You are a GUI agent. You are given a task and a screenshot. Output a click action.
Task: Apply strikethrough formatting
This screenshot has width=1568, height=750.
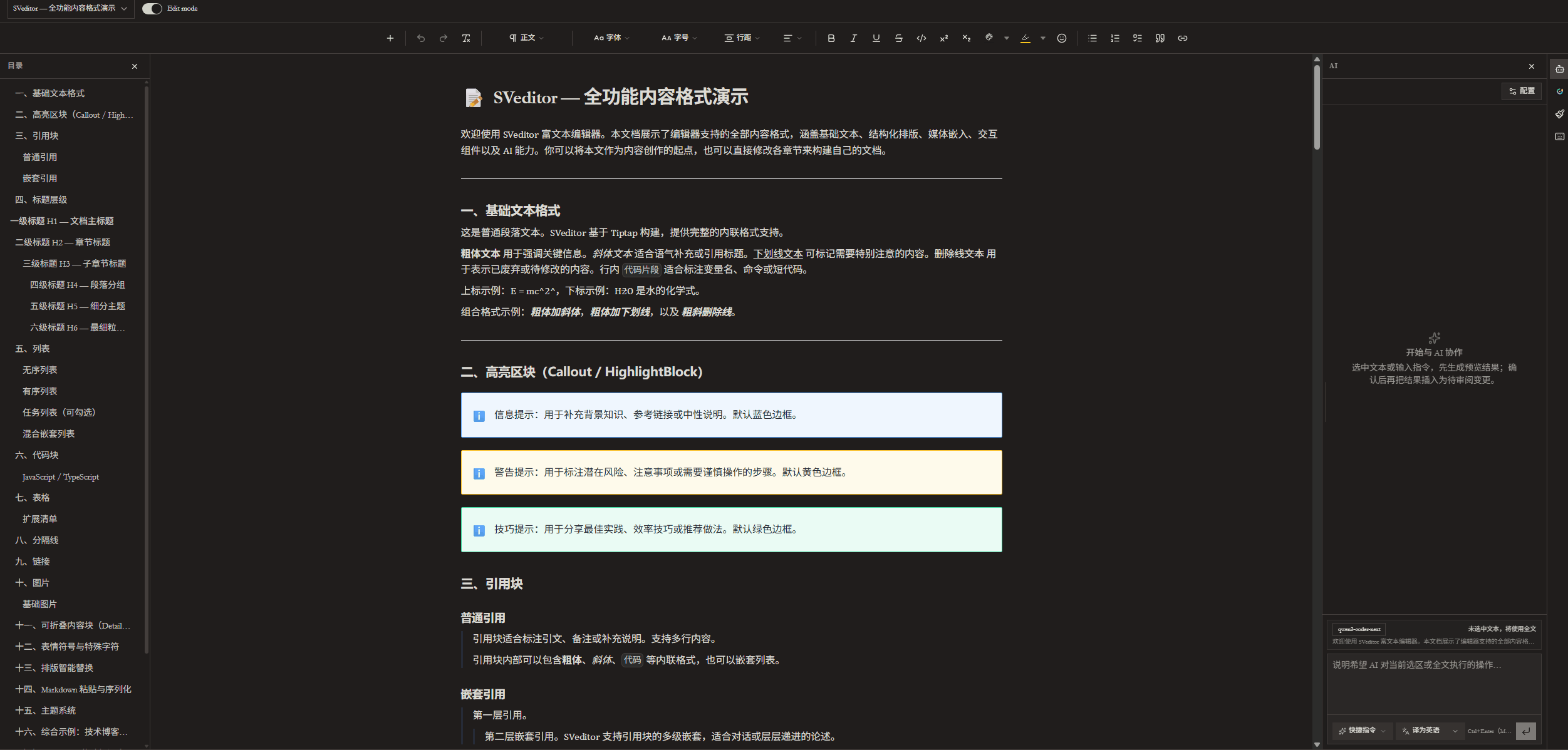[898, 38]
